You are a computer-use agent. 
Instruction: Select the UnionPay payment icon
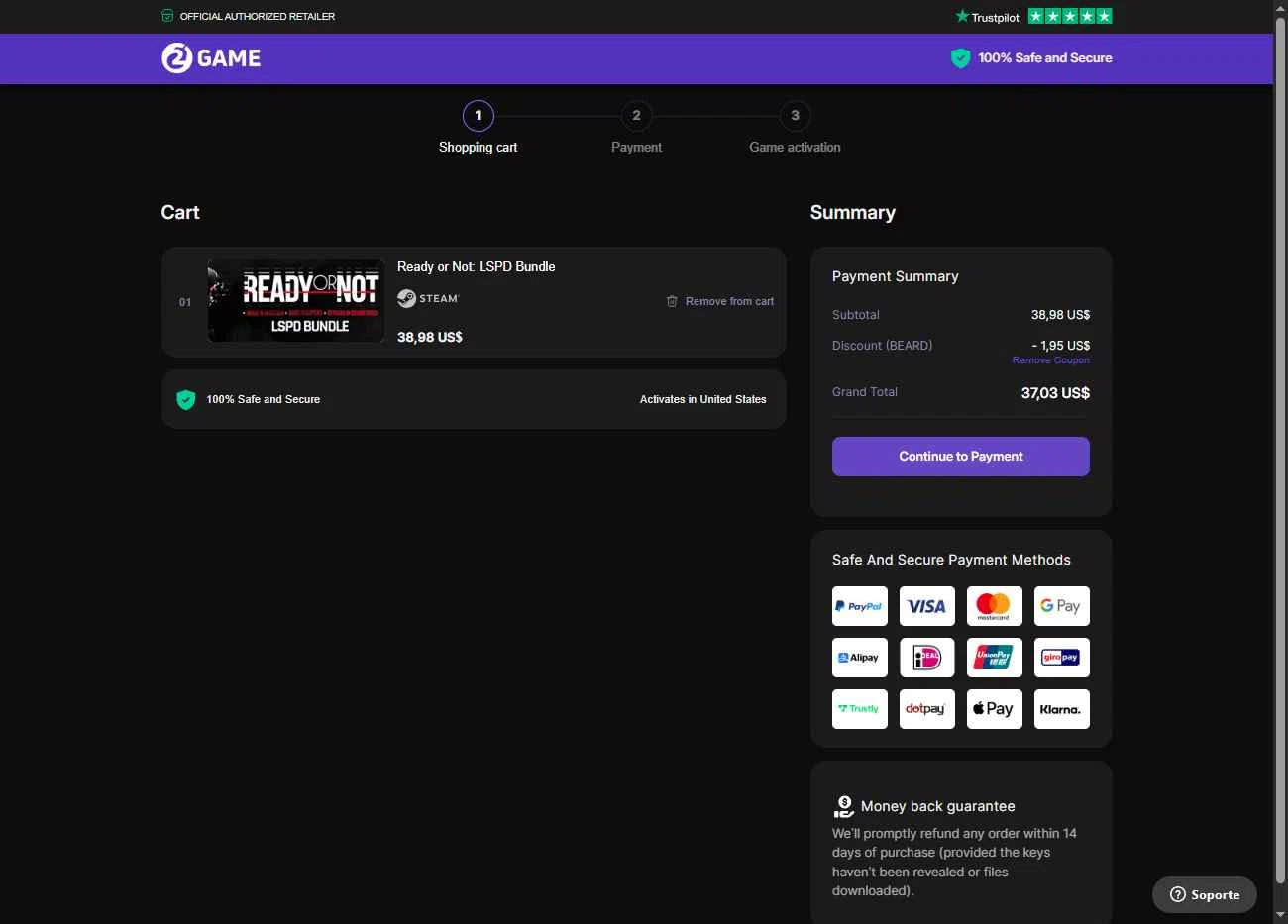[x=995, y=658]
